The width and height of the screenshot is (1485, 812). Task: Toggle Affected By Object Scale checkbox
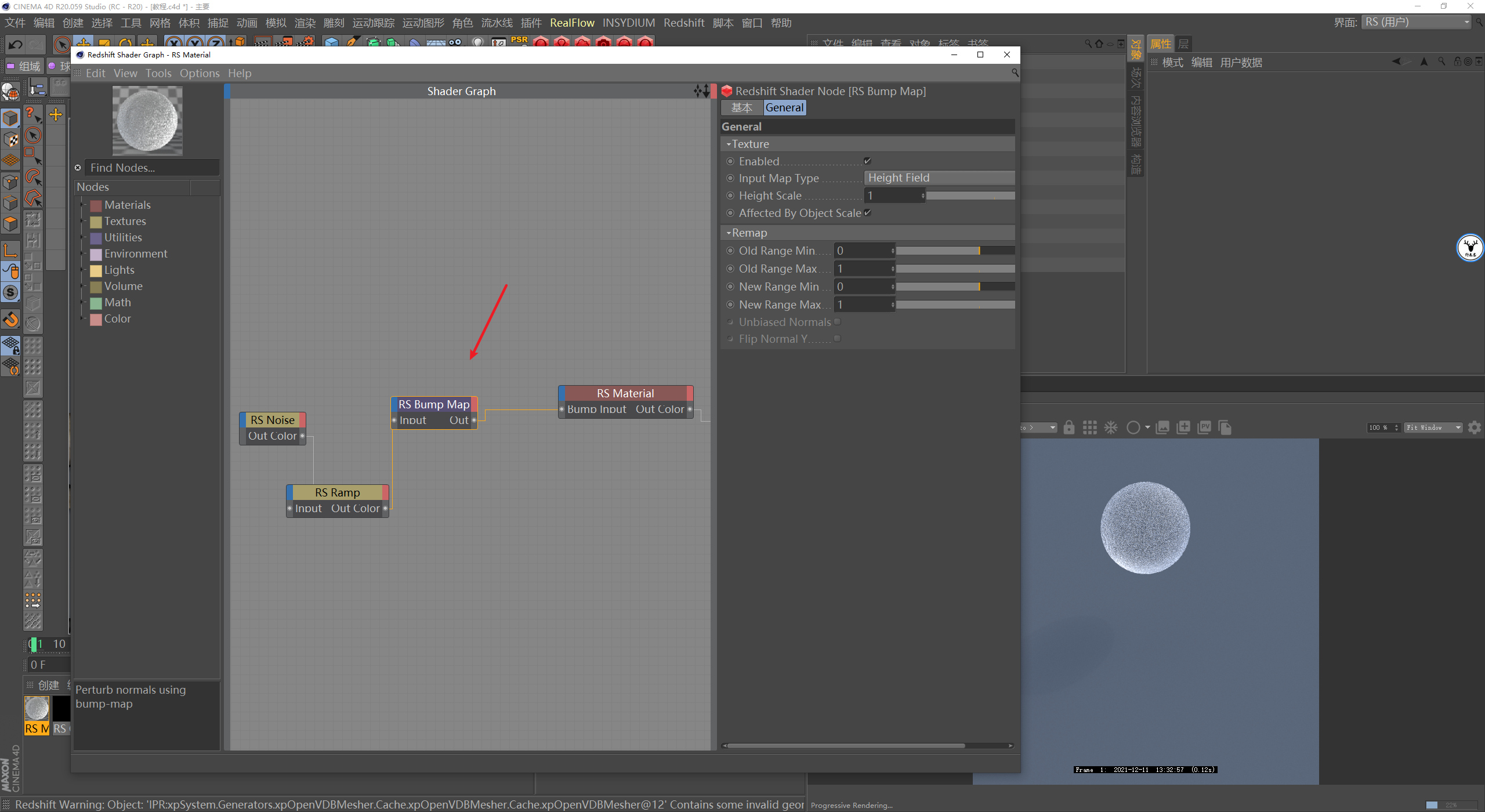867,213
